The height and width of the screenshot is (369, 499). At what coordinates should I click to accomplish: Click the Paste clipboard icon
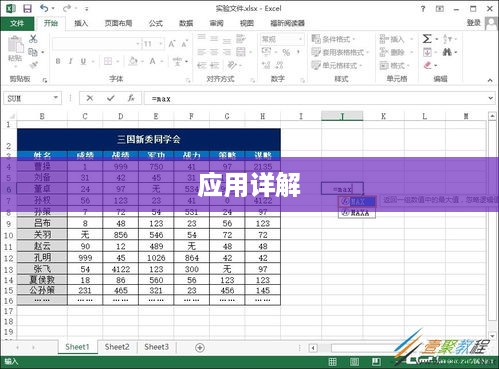(x=15, y=45)
